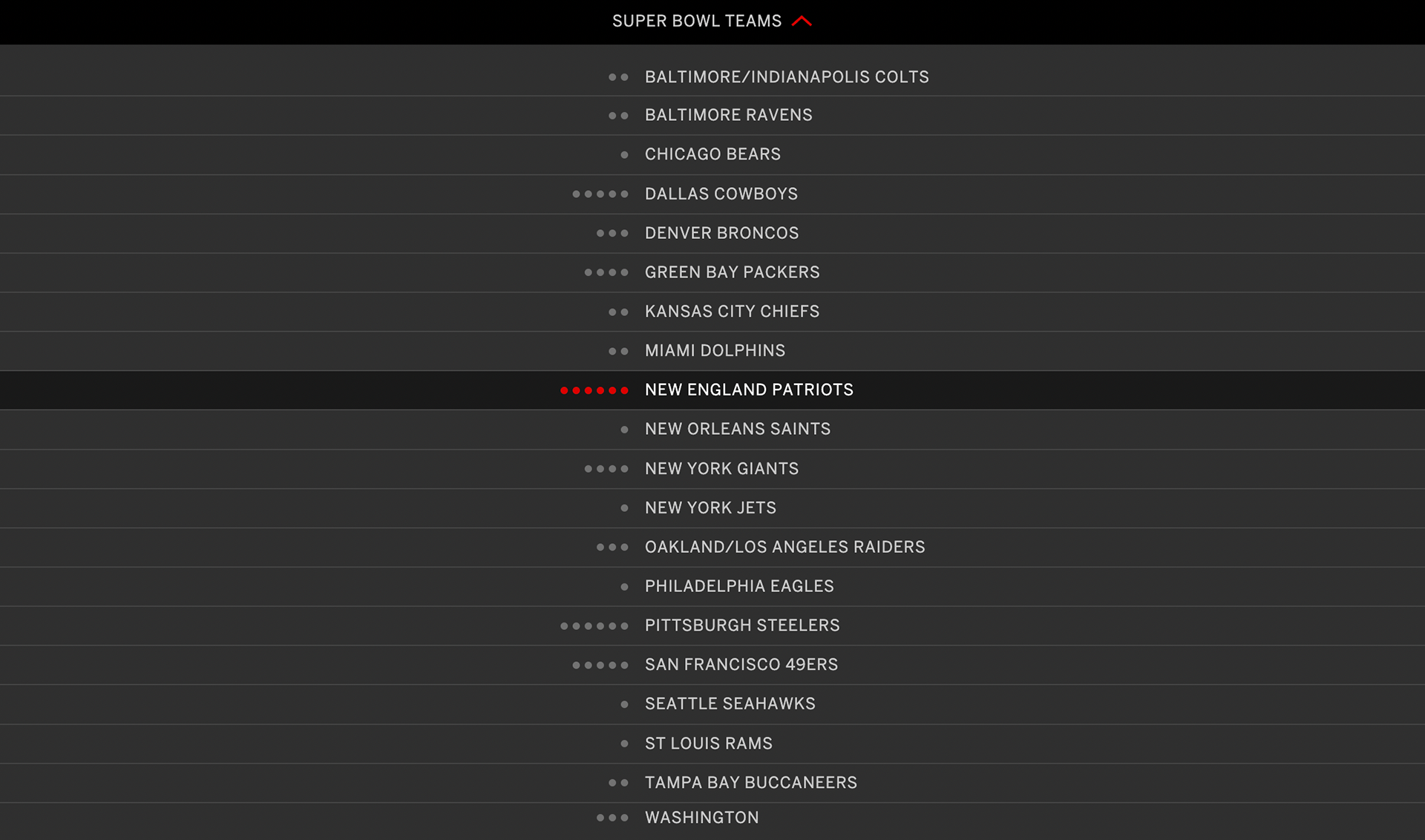Click the five dots beside San Francisco 49ers
Screen dimensions: 1425x840
pyautogui.click(x=600, y=666)
